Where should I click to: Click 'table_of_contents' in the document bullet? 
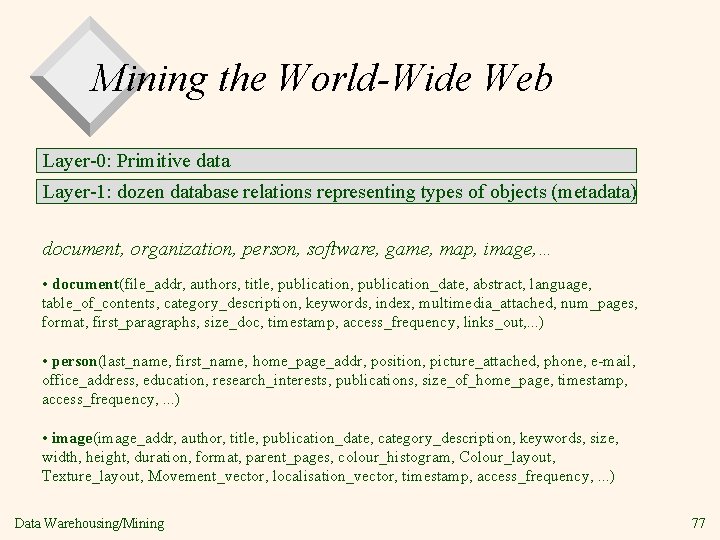click(98, 304)
